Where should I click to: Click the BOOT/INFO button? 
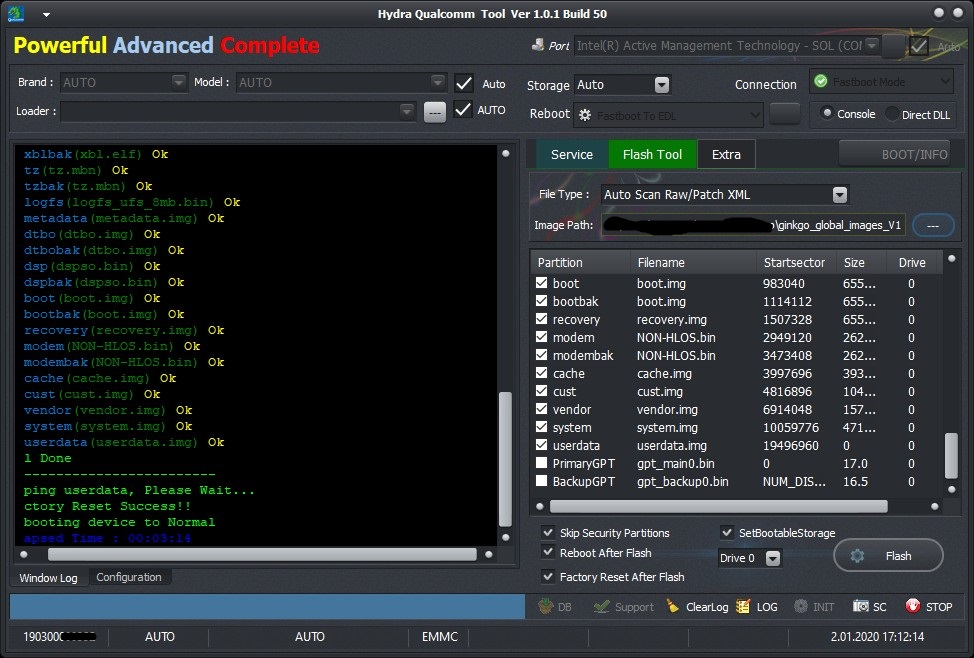896,154
